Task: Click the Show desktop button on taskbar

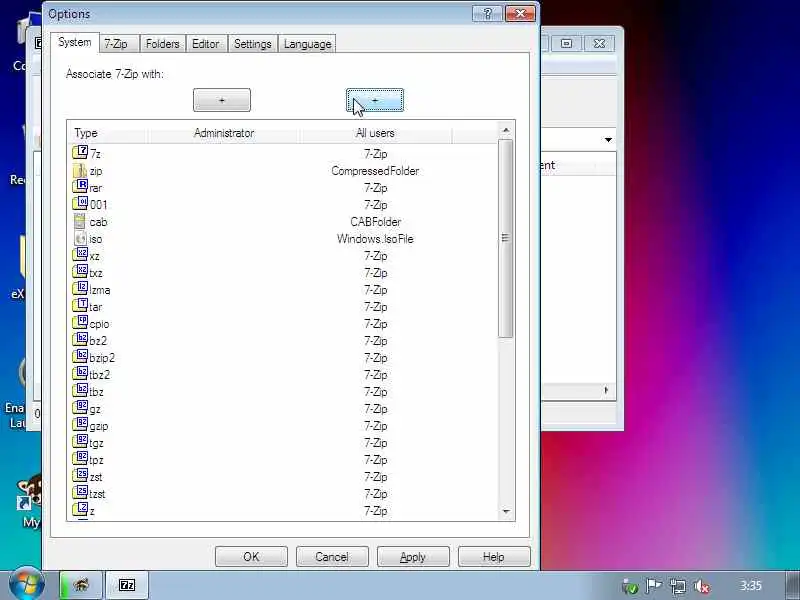Action: (x=792, y=586)
